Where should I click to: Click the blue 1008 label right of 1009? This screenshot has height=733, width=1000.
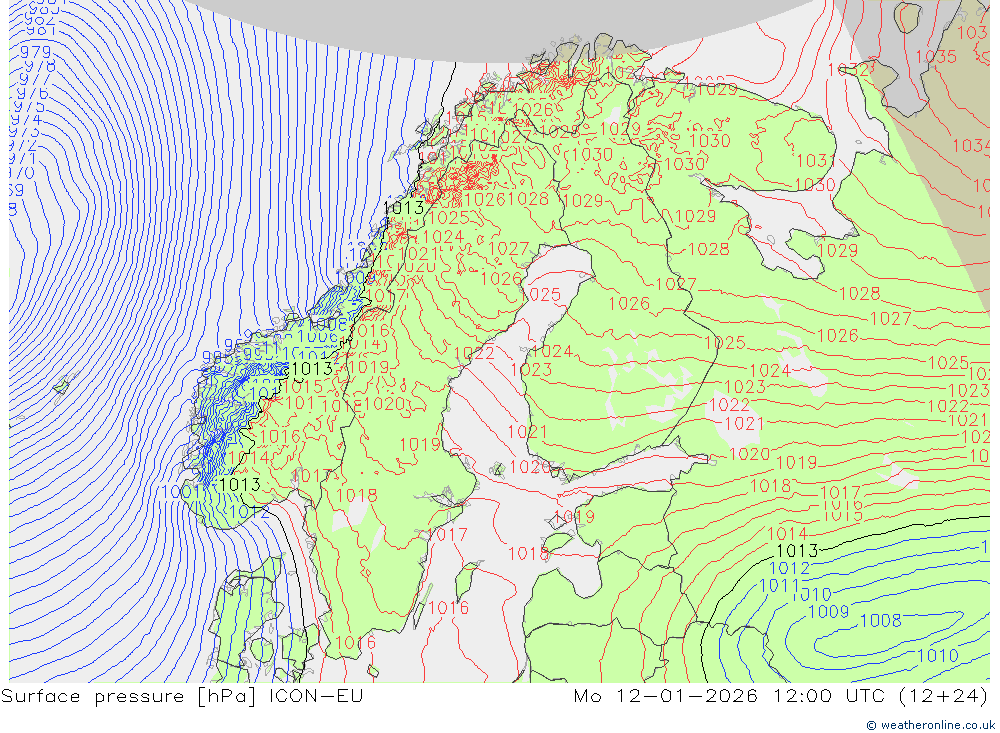tap(881, 621)
